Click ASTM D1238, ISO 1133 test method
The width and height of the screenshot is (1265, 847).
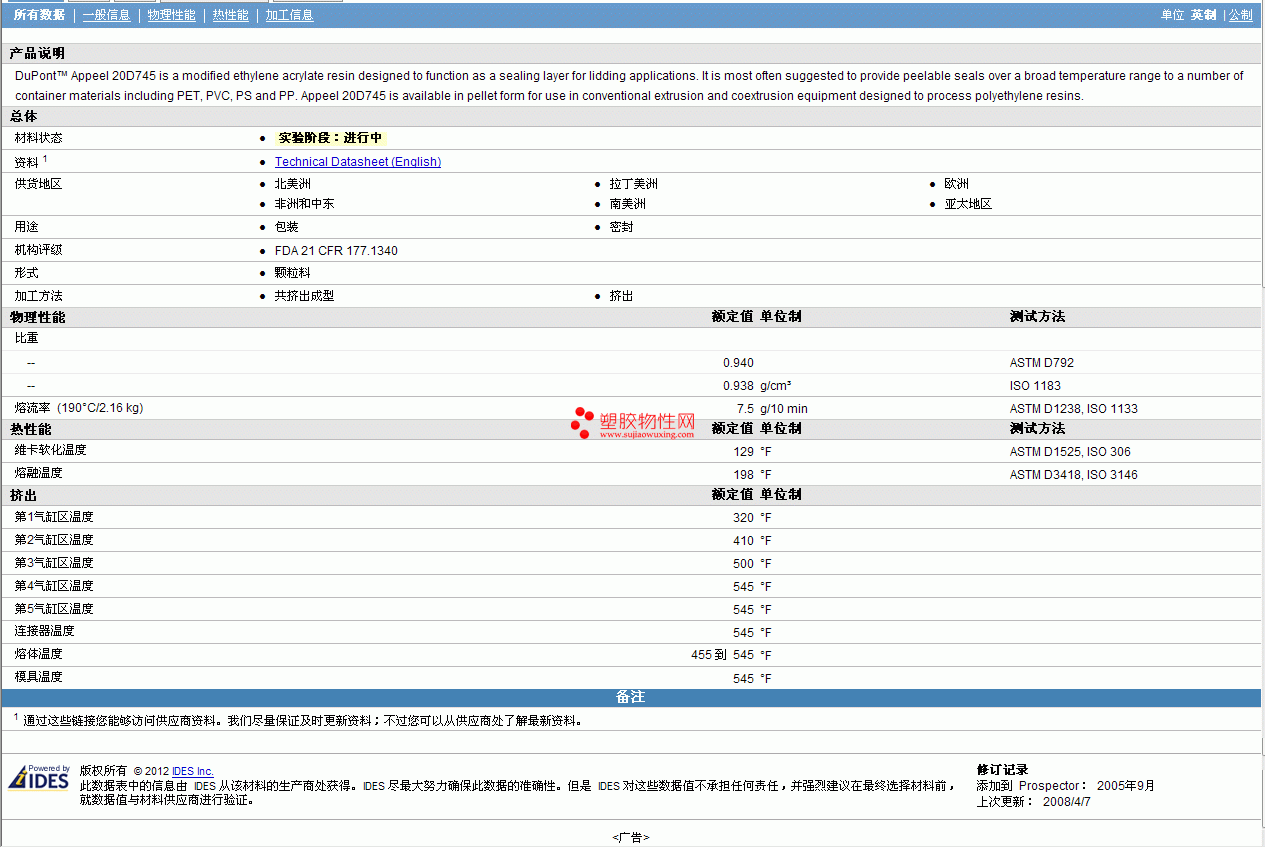pyautogui.click(x=1073, y=409)
